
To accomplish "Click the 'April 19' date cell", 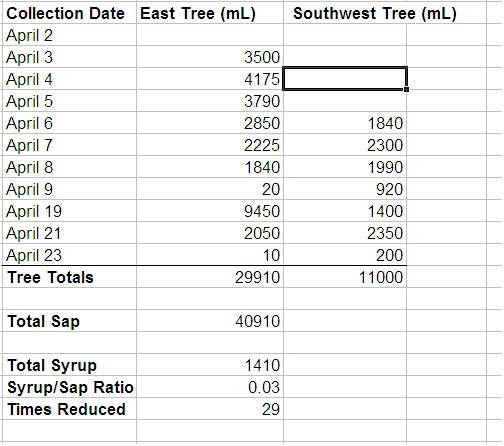I will click(x=69, y=211).
